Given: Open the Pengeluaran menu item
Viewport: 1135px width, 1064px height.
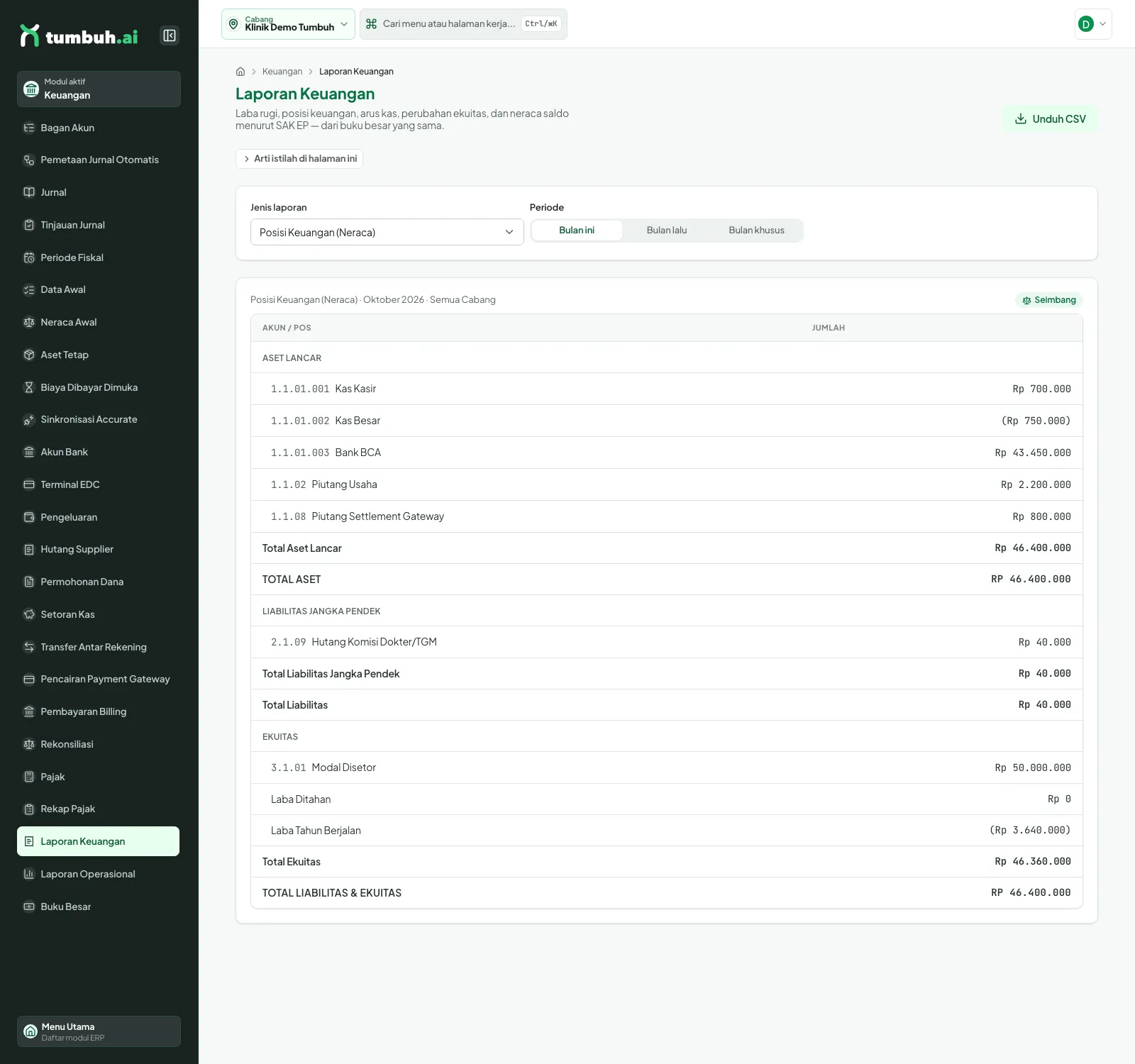Looking at the screenshot, I should tap(99, 517).
